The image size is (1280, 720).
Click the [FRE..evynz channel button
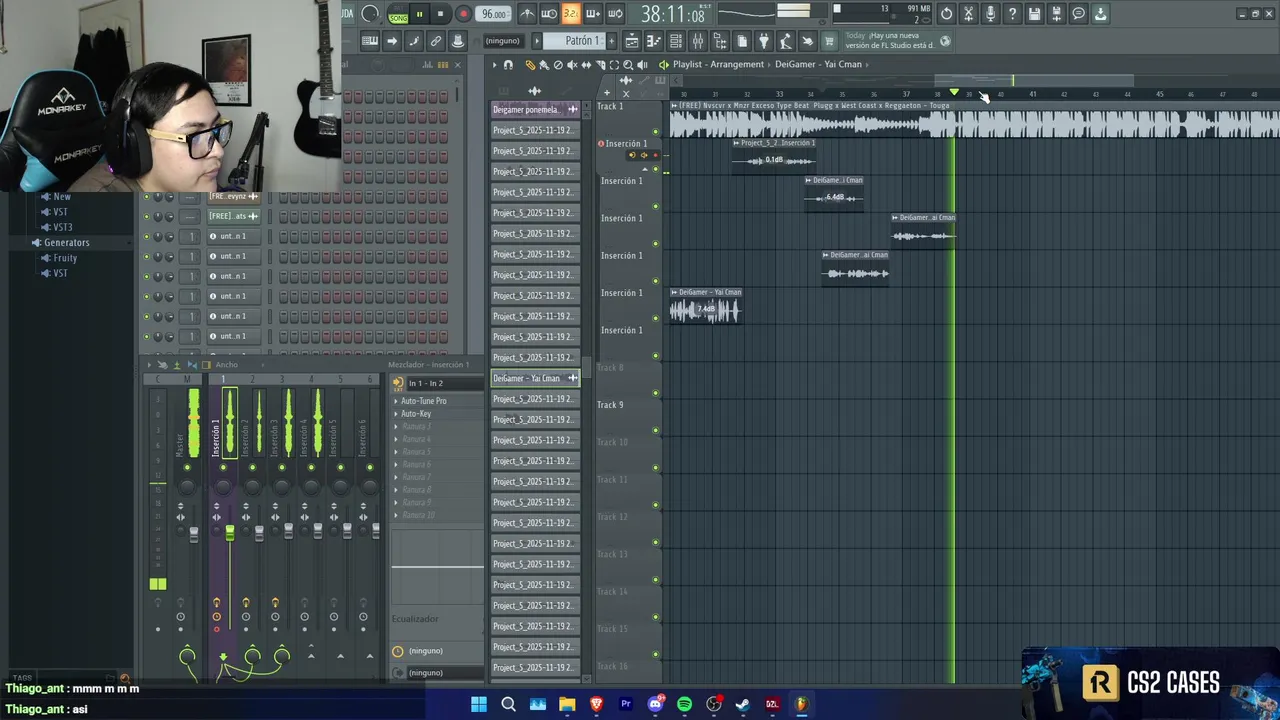coord(233,196)
